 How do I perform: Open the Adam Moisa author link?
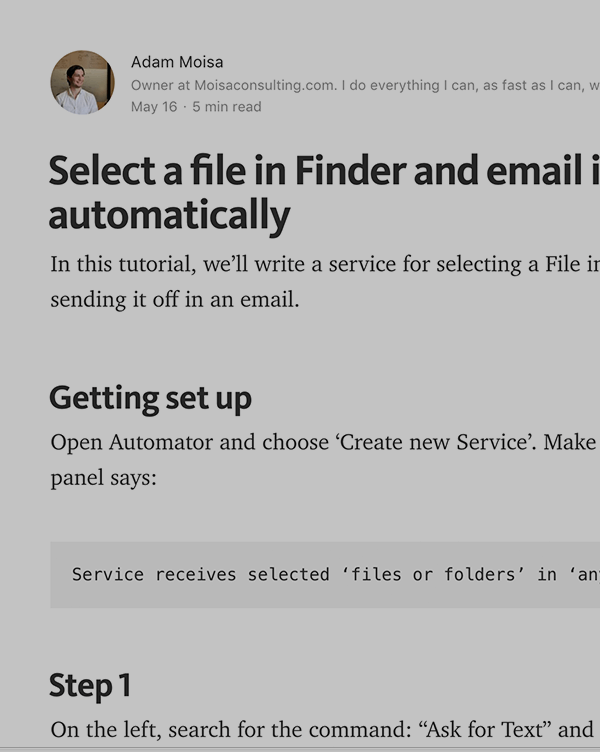point(177,62)
